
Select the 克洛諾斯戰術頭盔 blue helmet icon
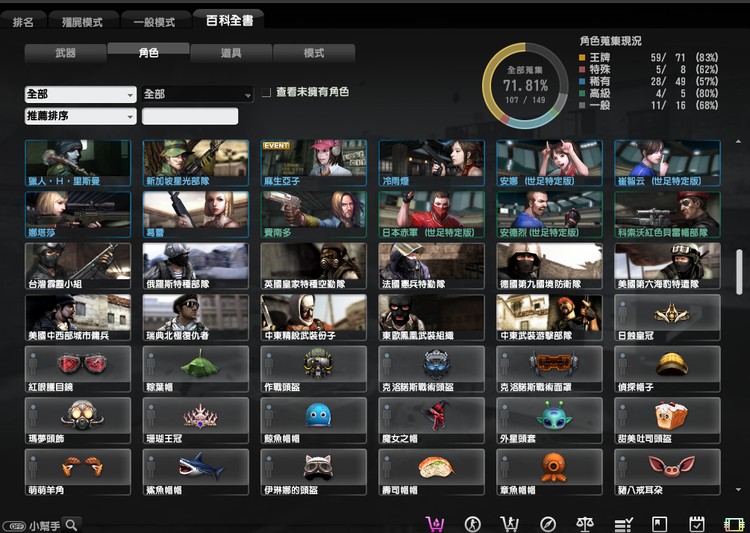coord(436,364)
